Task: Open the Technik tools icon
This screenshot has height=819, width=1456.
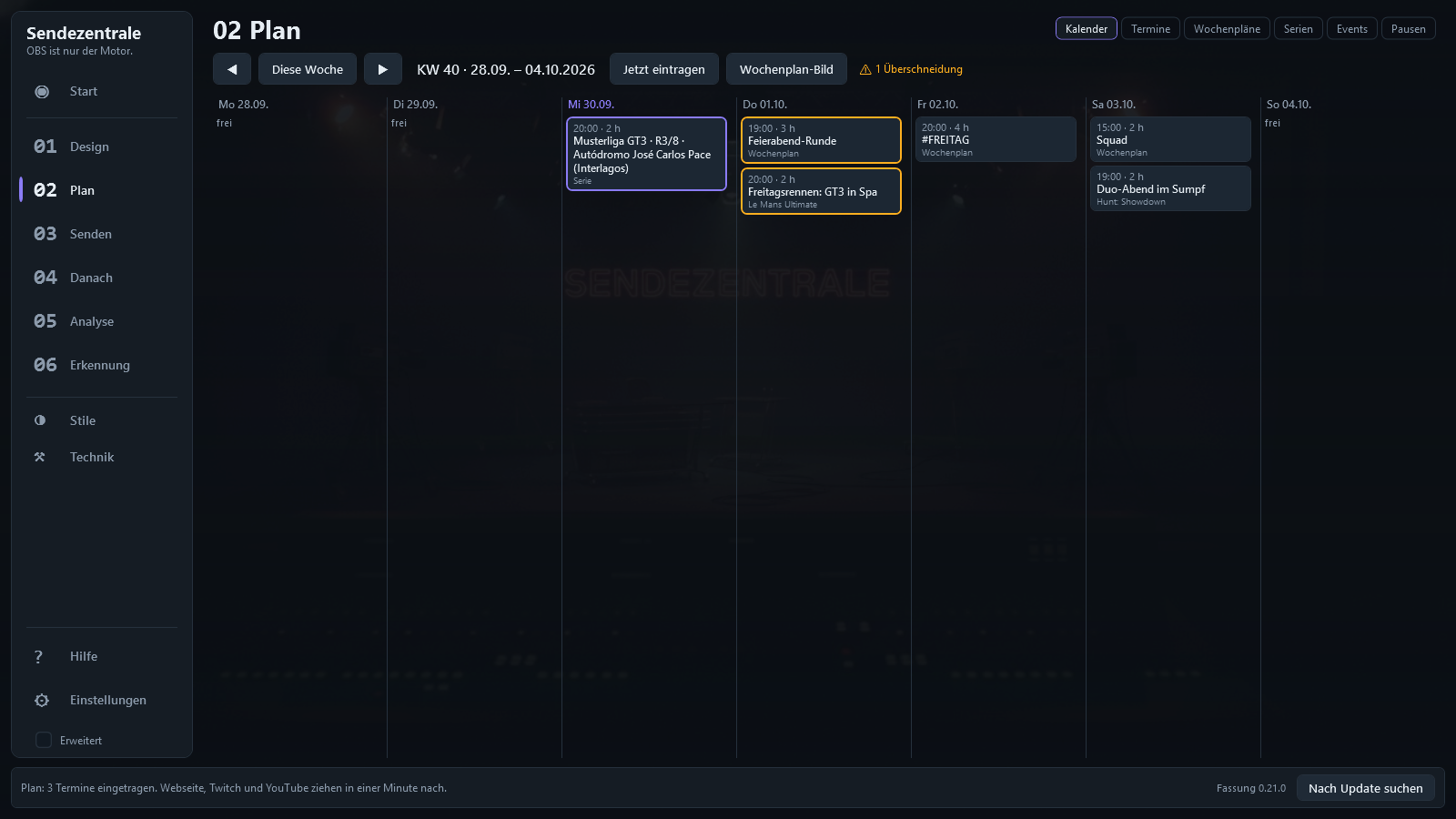Action: (x=40, y=457)
